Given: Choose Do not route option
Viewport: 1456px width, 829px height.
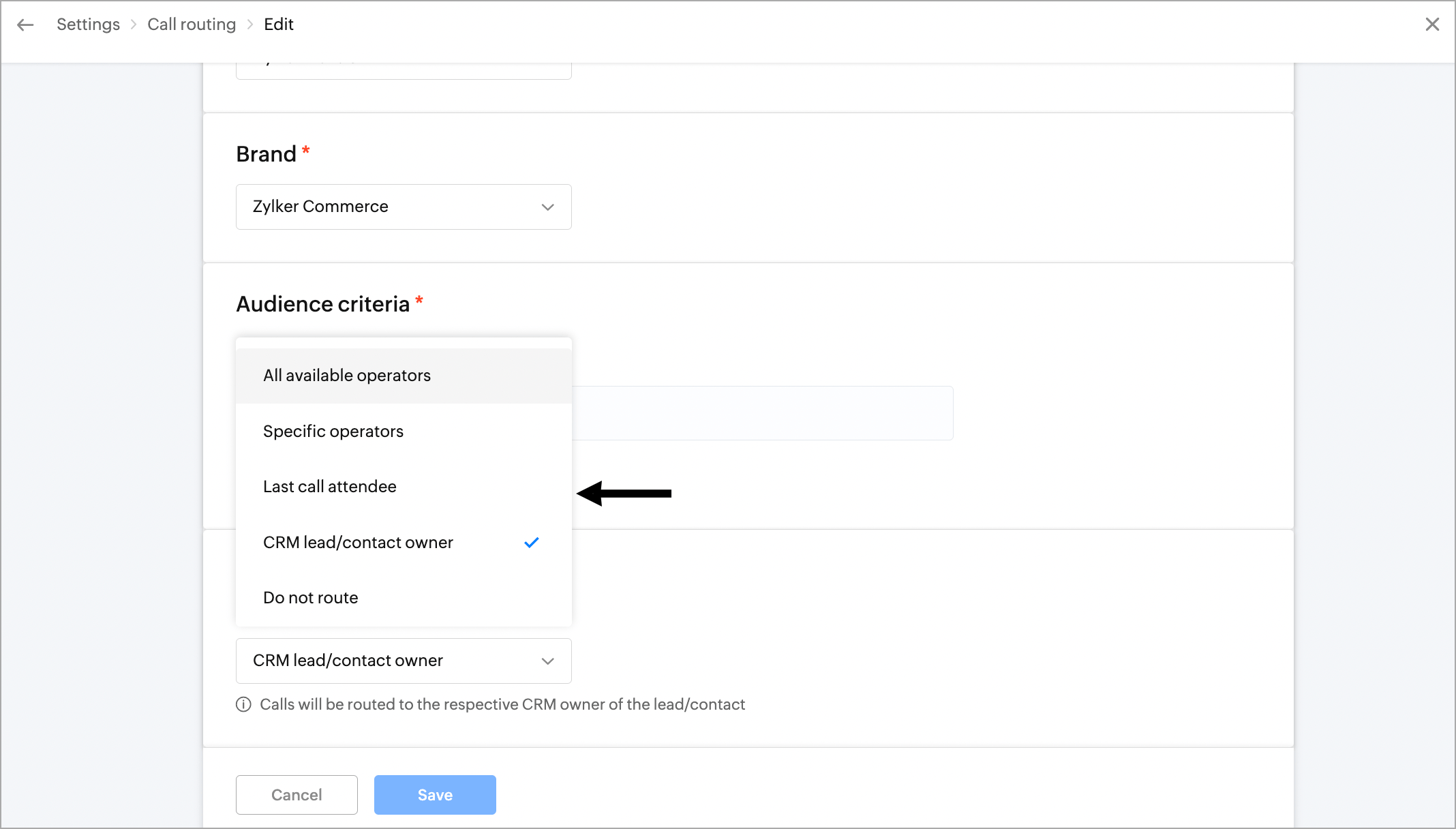Looking at the screenshot, I should (311, 598).
